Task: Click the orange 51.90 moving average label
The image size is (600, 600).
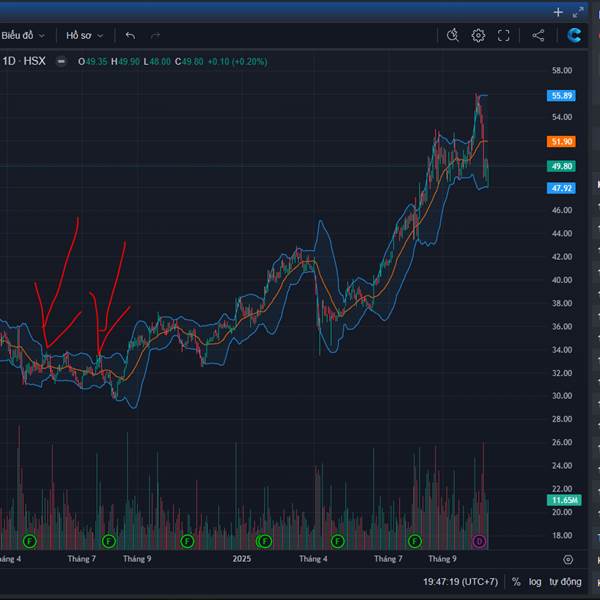Action: pyautogui.click(x=561, y=142)
